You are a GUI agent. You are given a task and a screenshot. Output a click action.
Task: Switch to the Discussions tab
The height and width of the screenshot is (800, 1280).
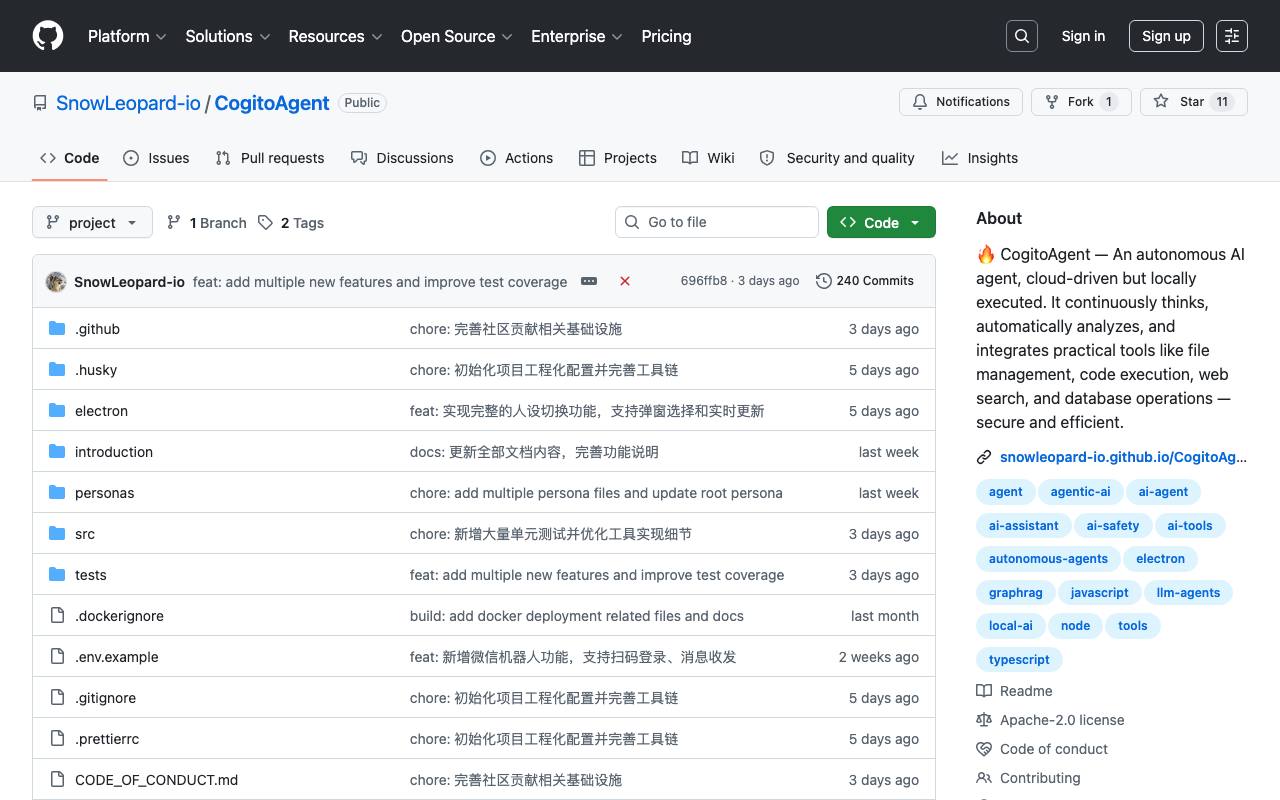click(x=402, y=158)
